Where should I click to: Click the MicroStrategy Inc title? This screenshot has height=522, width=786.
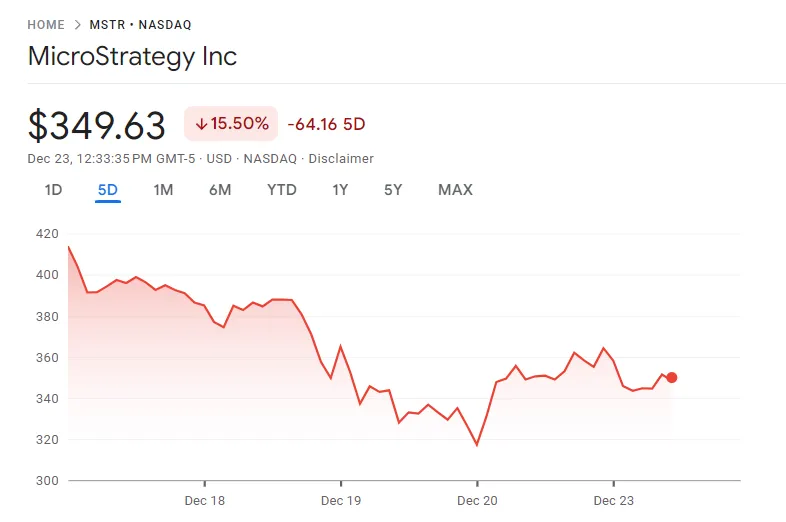(132, 56)
